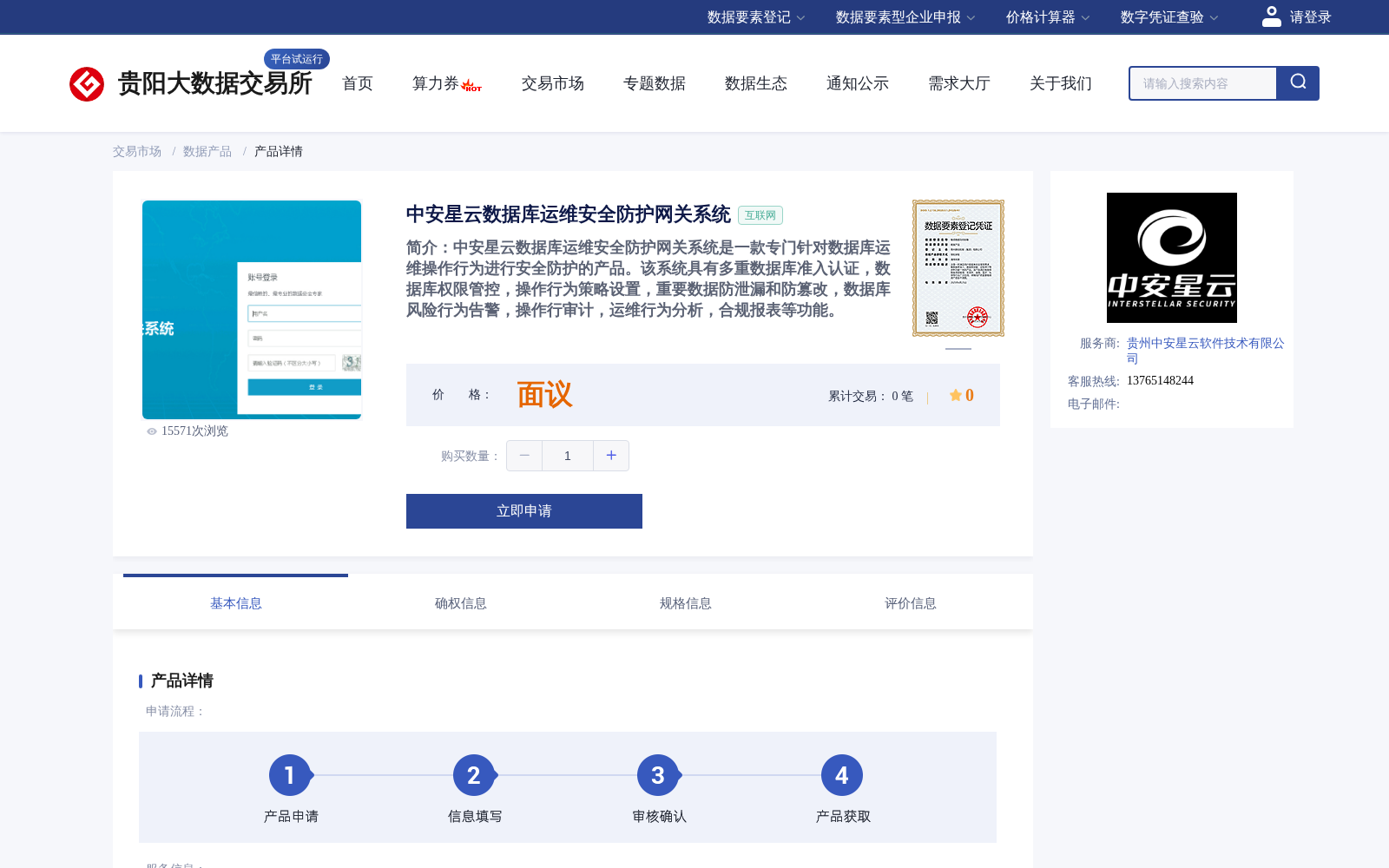Click the product title 中安星云数据库运维安全防护网关系统
Screen dimensions: 1389x868
569,214
